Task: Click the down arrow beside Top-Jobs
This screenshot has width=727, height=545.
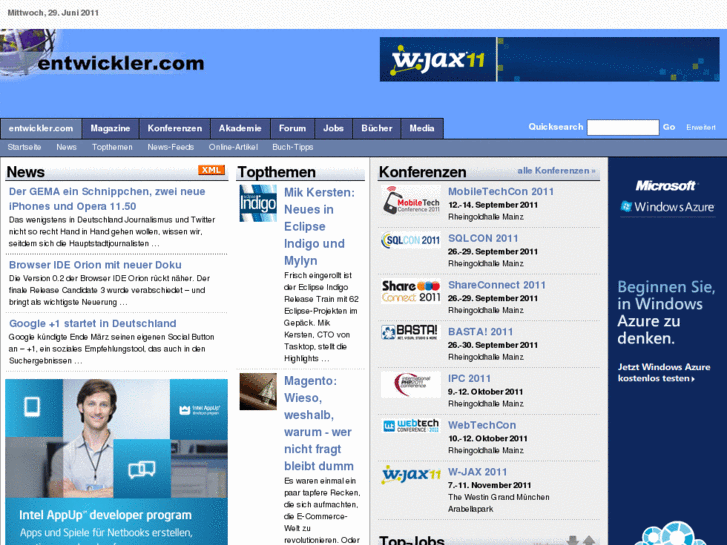Action: pos(573,540)
